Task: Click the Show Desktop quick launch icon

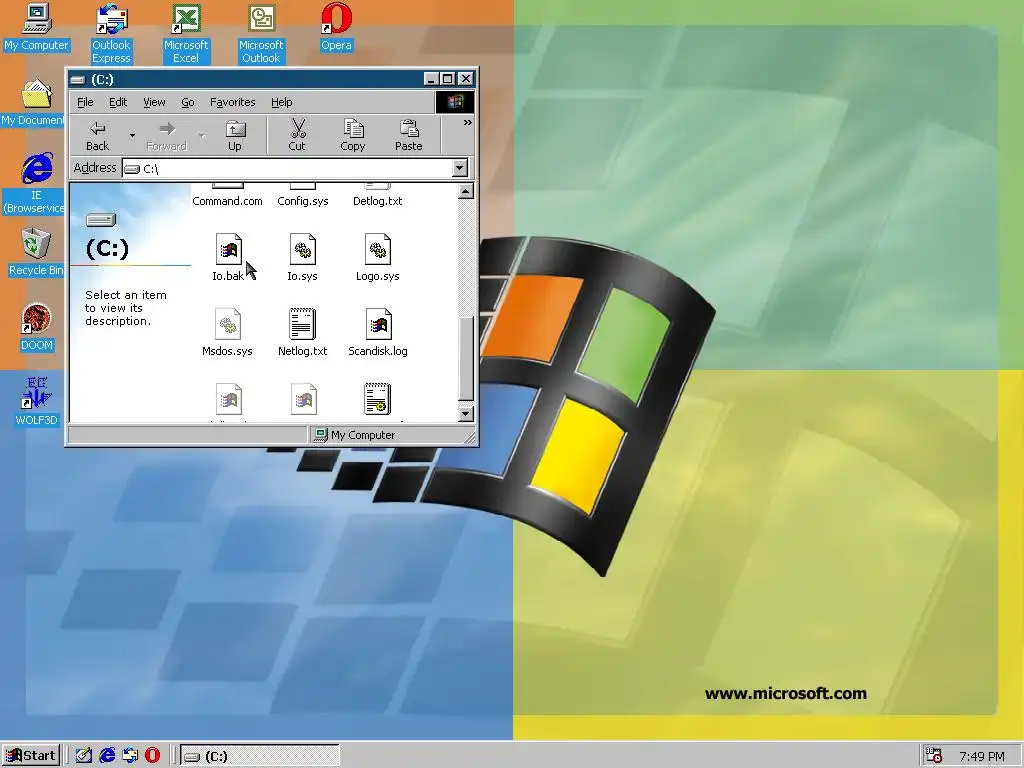Action: click(x=84, y=756)
